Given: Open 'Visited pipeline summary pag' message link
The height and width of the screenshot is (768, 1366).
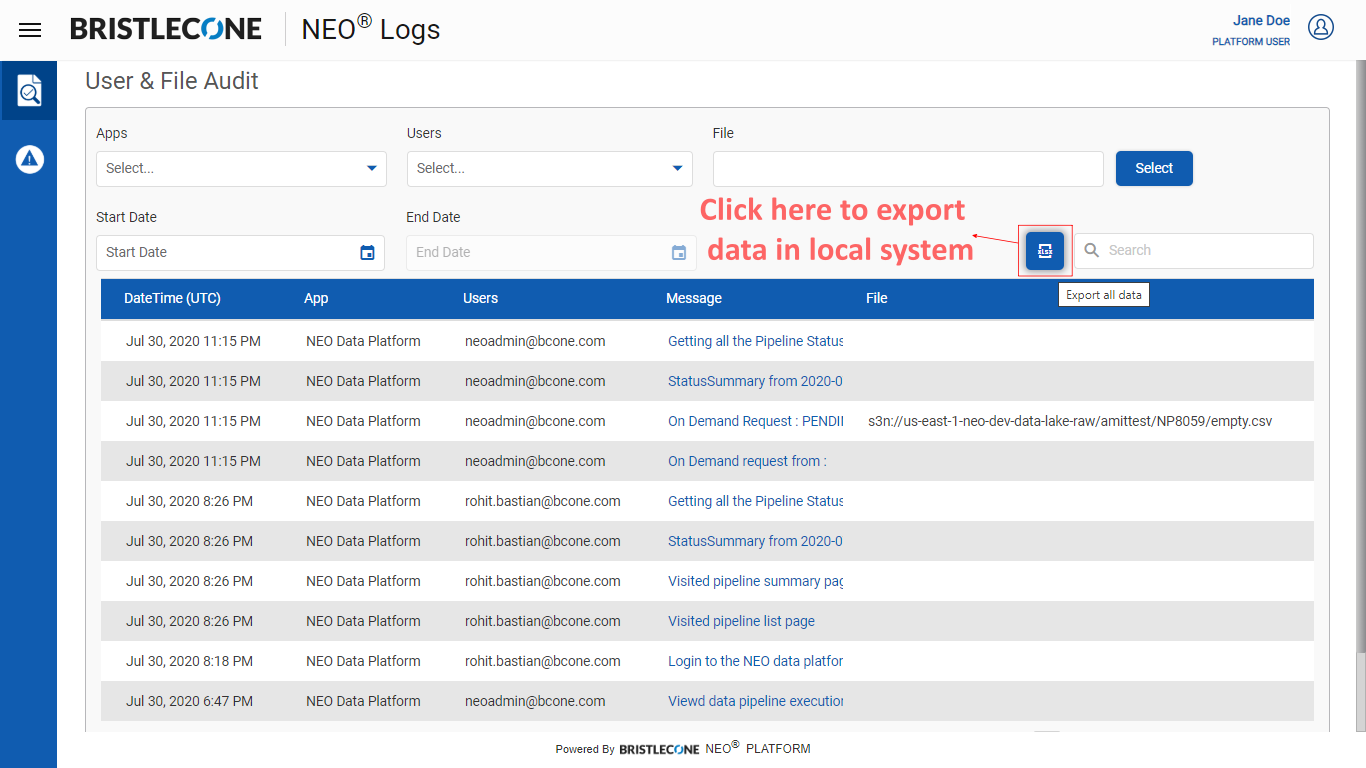Looking at the screenshot, I should click(756, 581).
